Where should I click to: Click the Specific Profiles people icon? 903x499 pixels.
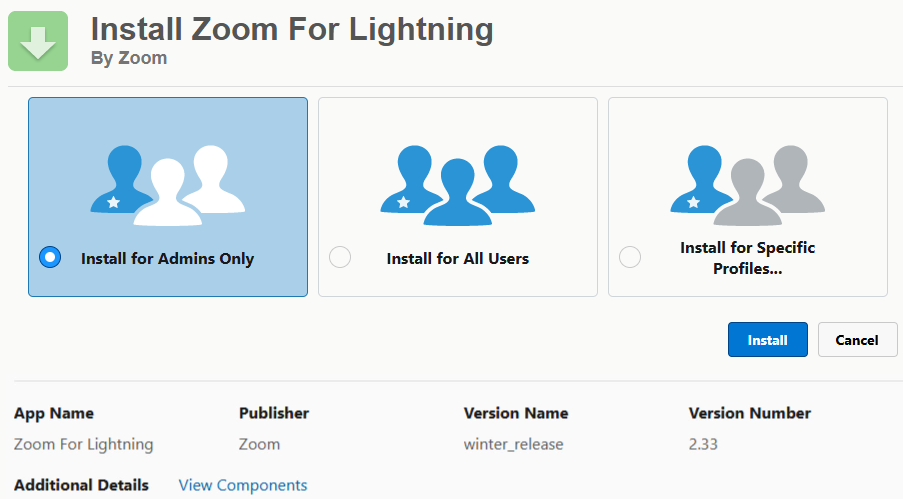tap(748, 184)
